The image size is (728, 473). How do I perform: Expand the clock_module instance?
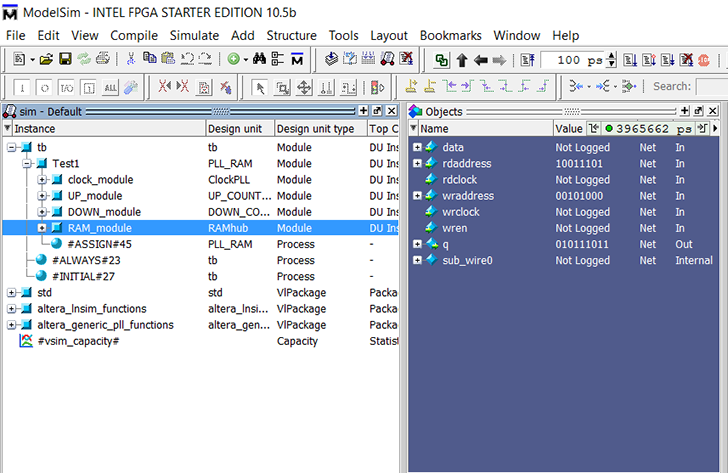(42, 180)
